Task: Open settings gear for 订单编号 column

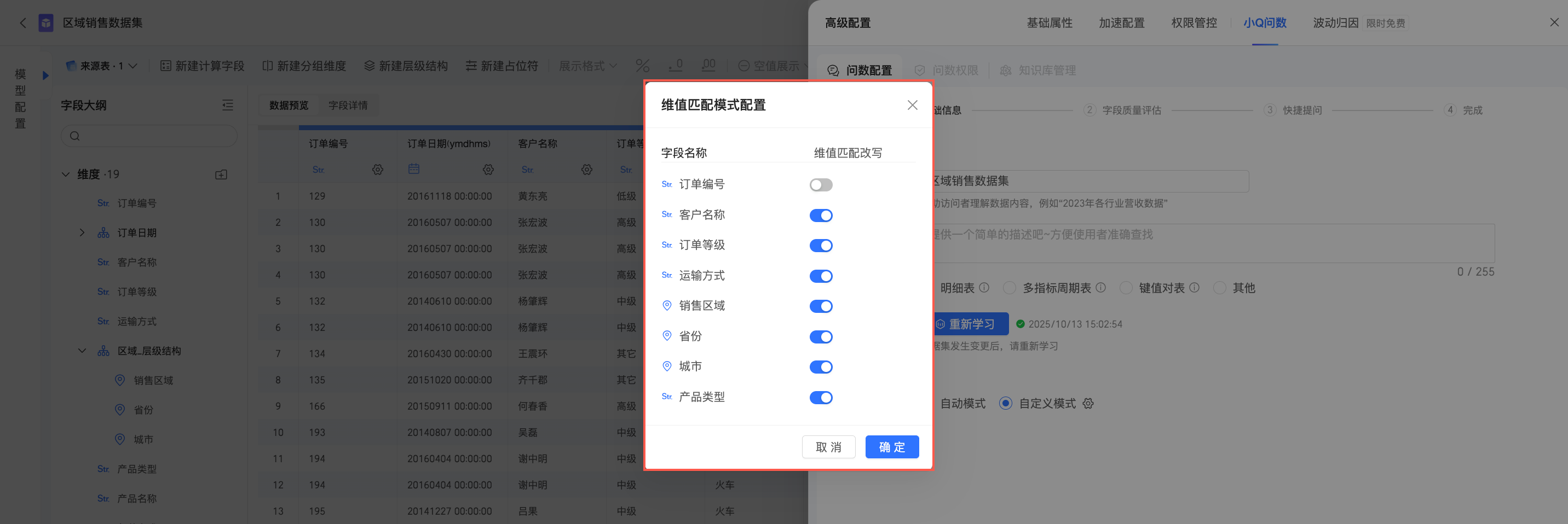Action: 378,170
